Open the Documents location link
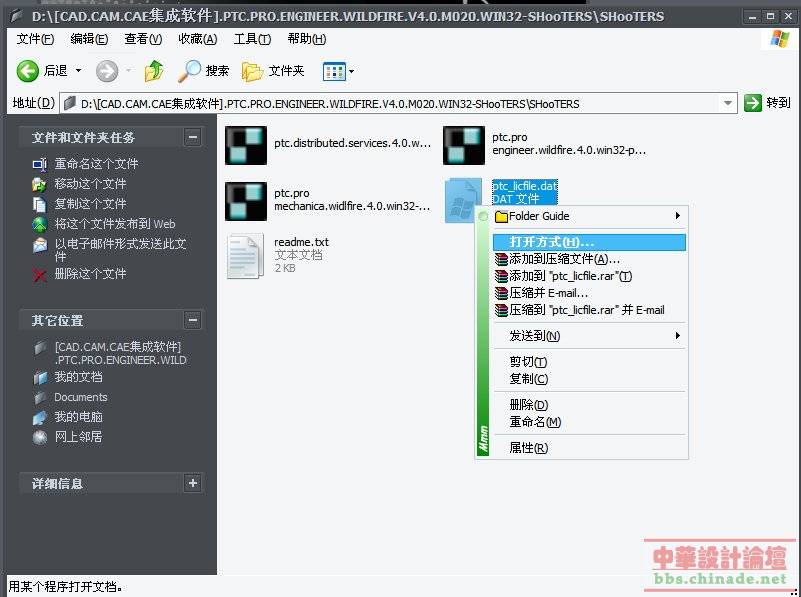The height and width of the screenshot is (597, 801). [x=81, y=397]
